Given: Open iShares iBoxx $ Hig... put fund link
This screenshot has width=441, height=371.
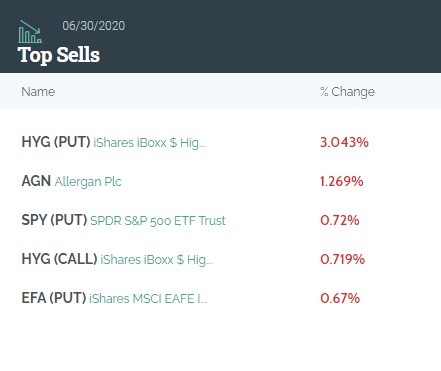Looking at the screenshot, I should coord(149,143).
